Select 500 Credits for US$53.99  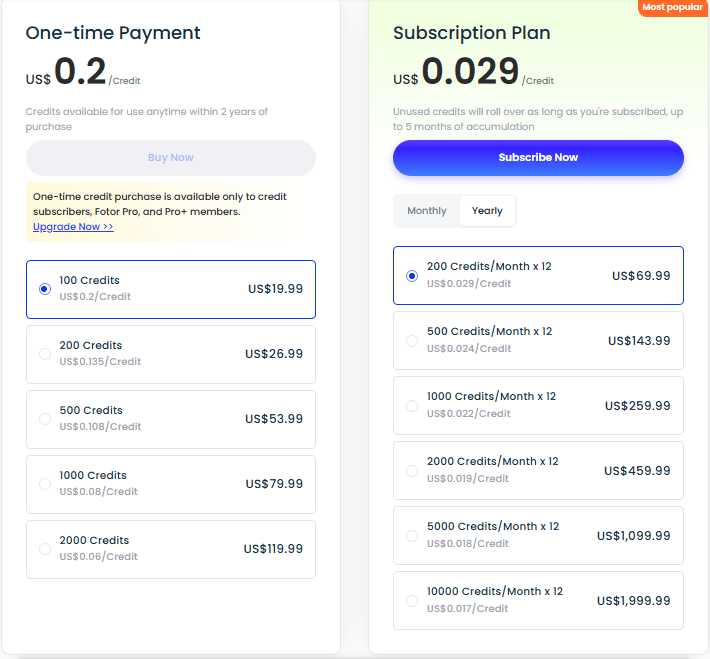click(x=45, y=419)
